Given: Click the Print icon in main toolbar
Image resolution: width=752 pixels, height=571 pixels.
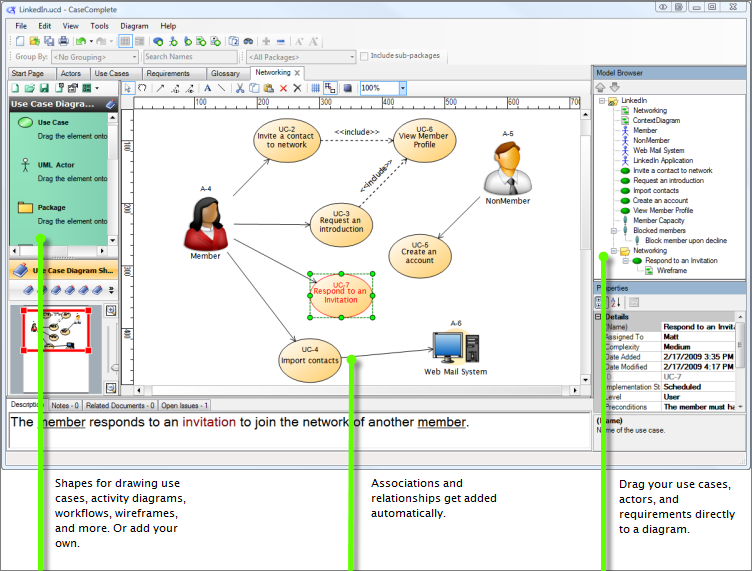Looking at the screenshot, I should click(64, 42).
